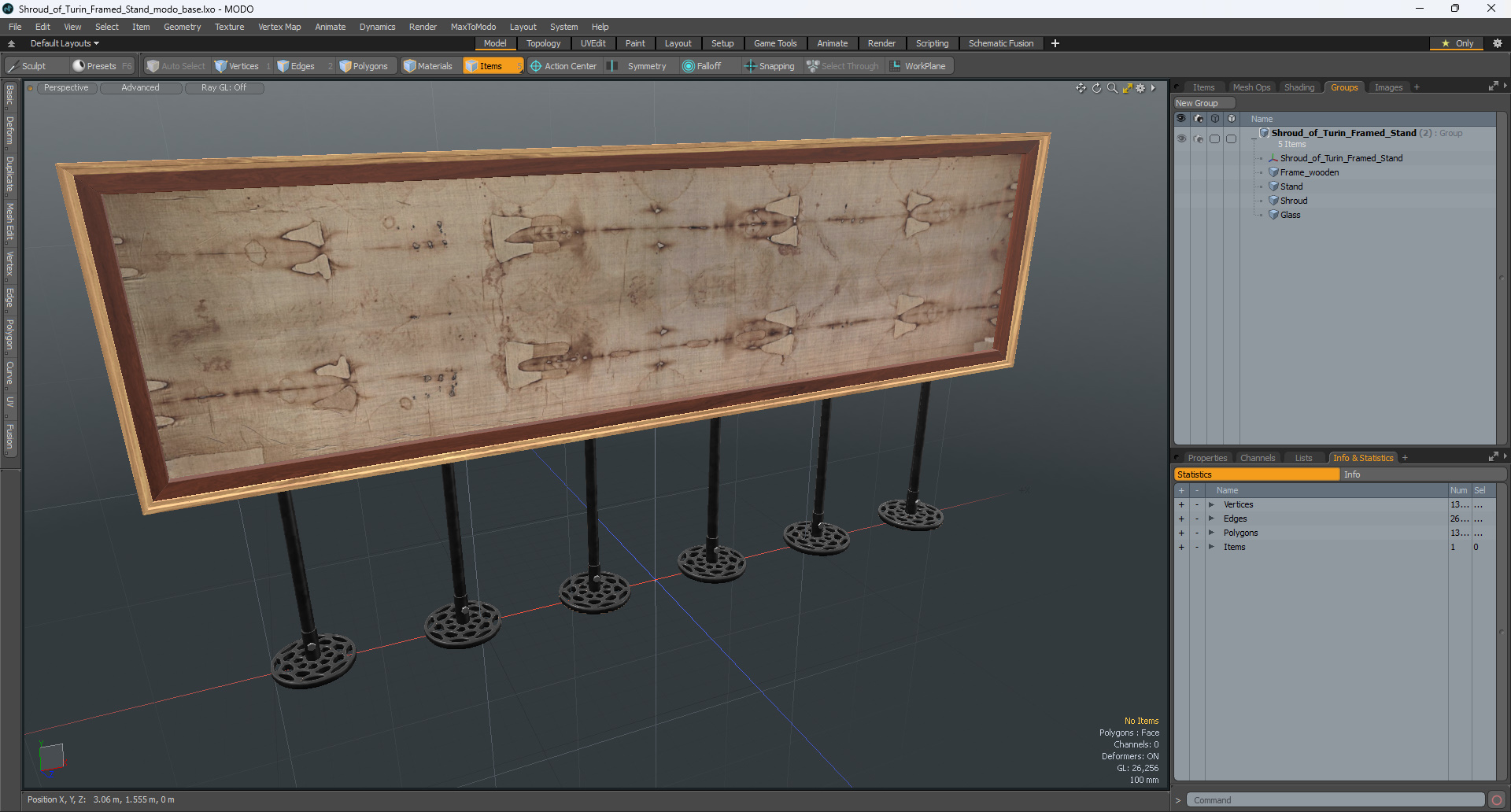Open the viewport settings gear
The image size is (1511, 812).
pos(1140,88)
